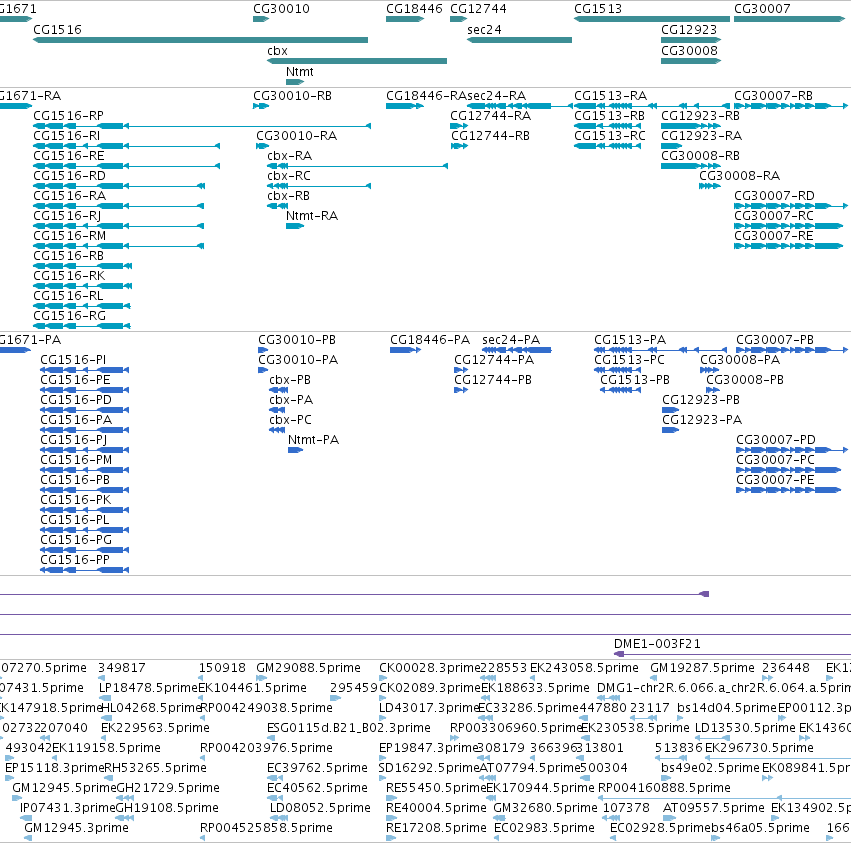
Task: Select the CG18446 gene label
Action: point(414,9)
